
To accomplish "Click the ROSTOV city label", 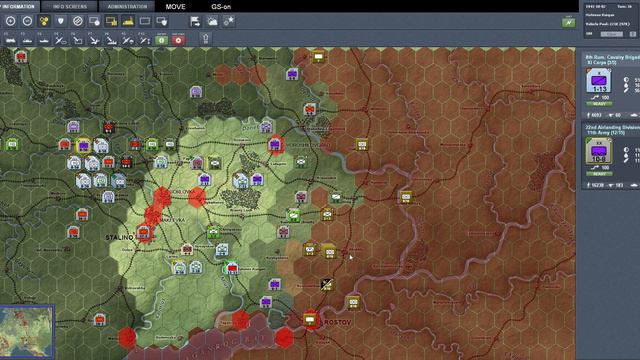I will pos(338,322).
